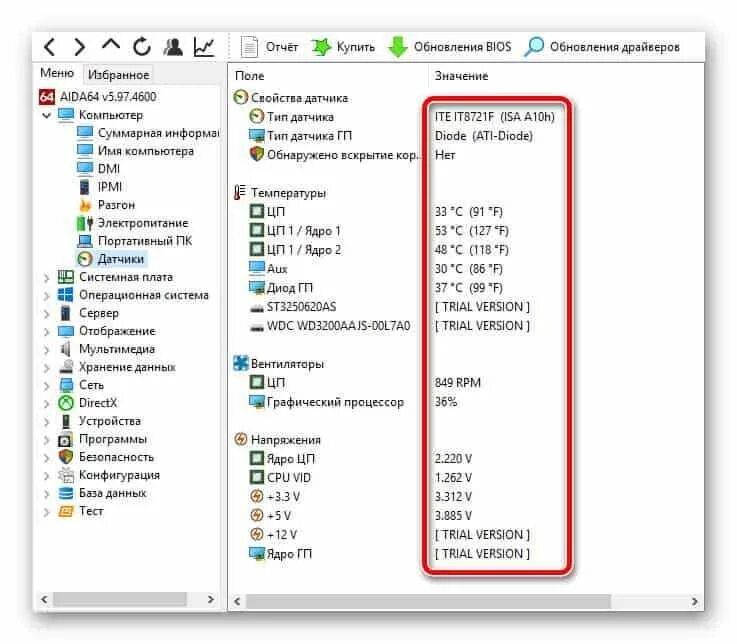Screen dimensions: 737x644
Task: Click the Вентиляторы fan icon
Action: (x=241, y=363)
